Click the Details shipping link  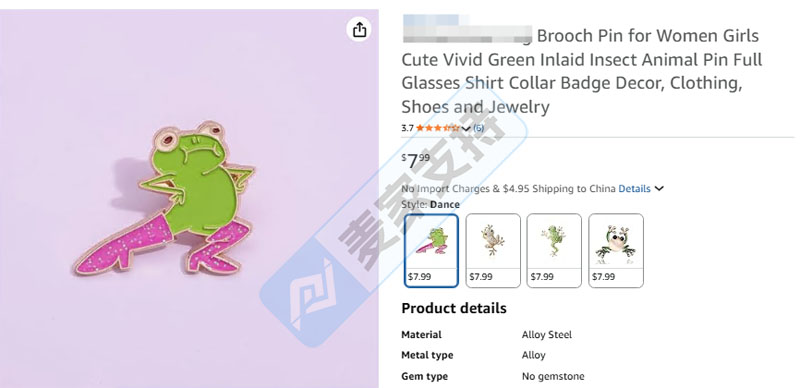pos(634,189)
